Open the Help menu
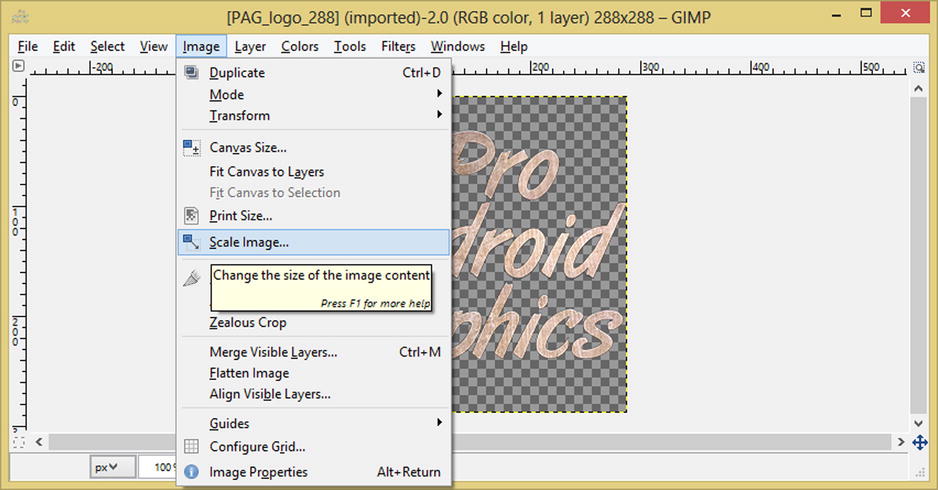 pyautogui.click(x=514, y=46)
